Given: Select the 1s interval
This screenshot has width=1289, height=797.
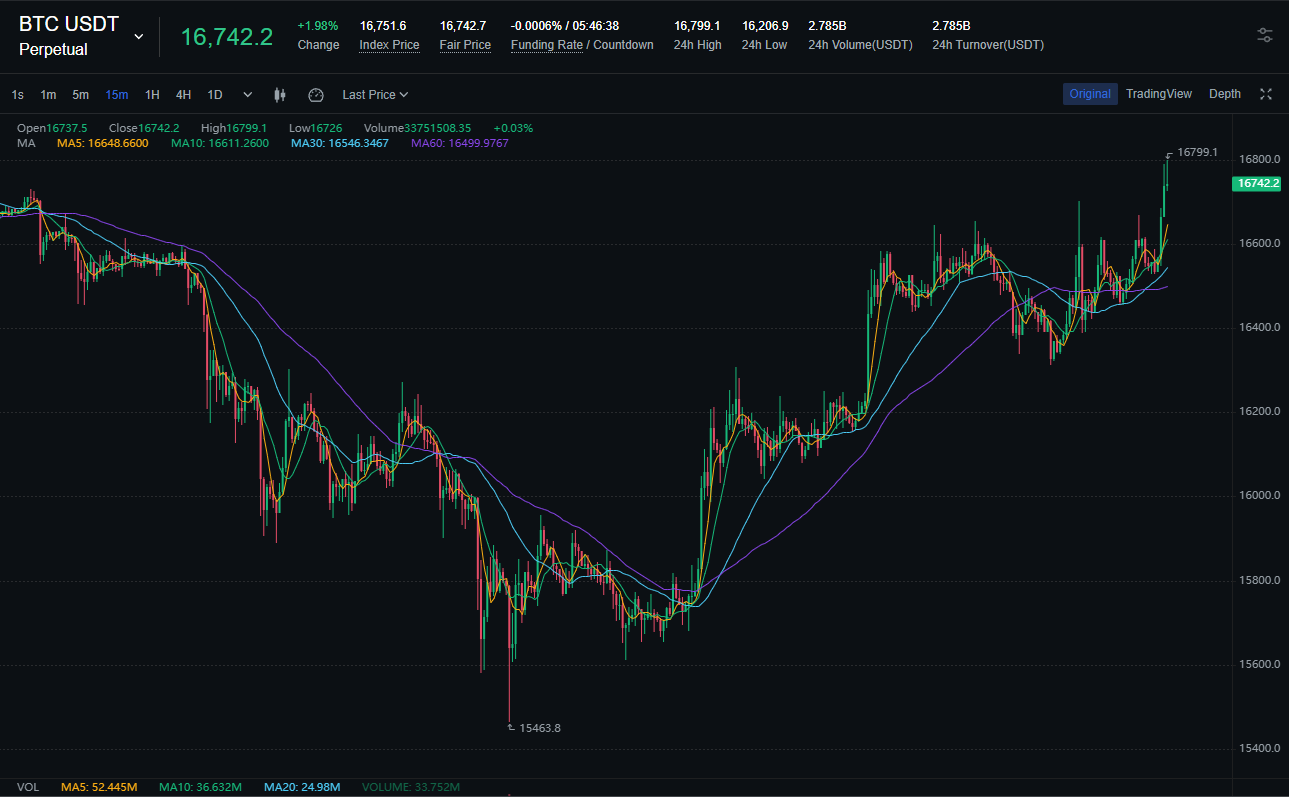Looking at the screenshot, I should tap(18, 95).
